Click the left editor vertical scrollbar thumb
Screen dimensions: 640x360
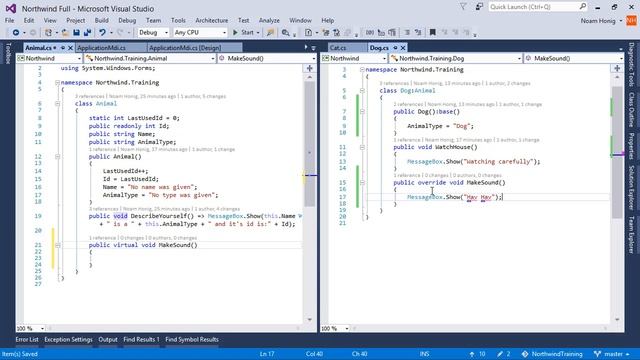(309, 144)
